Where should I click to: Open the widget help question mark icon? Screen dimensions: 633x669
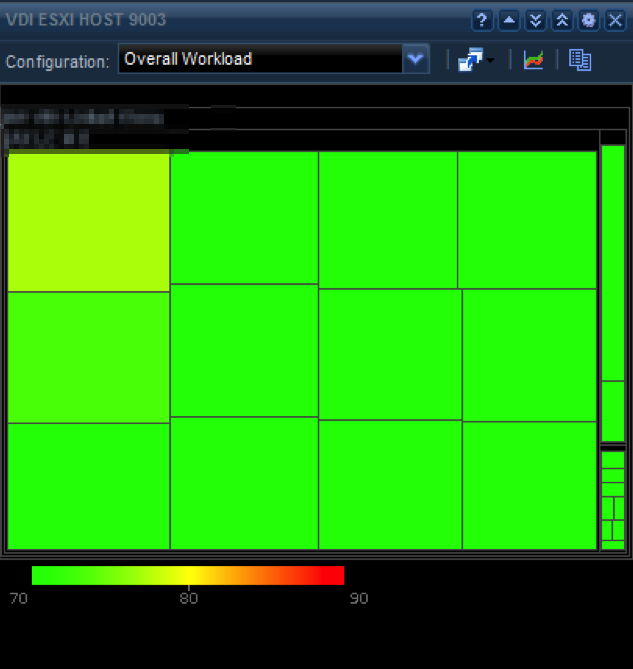coord(483,20)
